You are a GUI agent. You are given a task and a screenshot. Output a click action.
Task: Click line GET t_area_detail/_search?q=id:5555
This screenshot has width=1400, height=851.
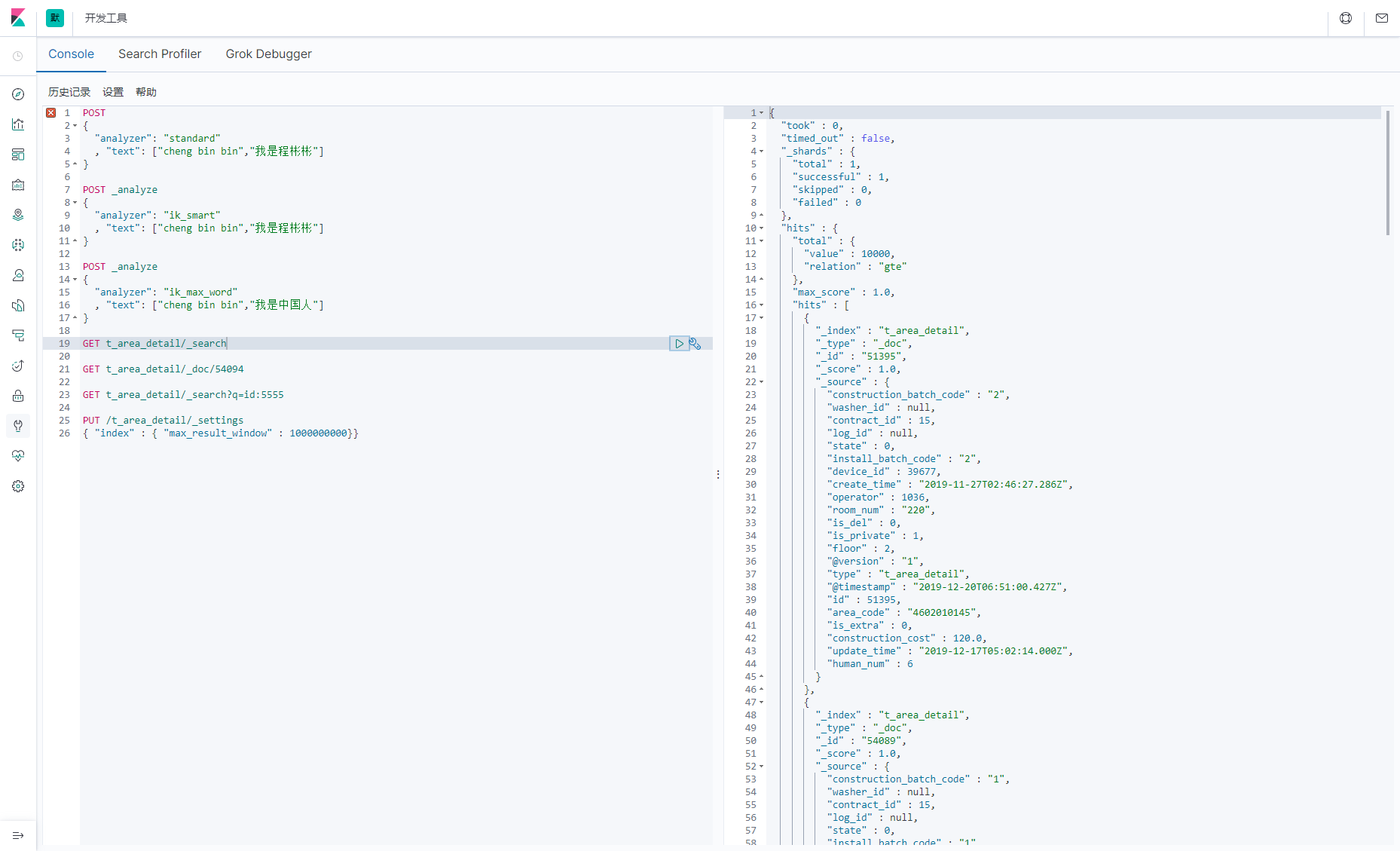click(183, 395)
